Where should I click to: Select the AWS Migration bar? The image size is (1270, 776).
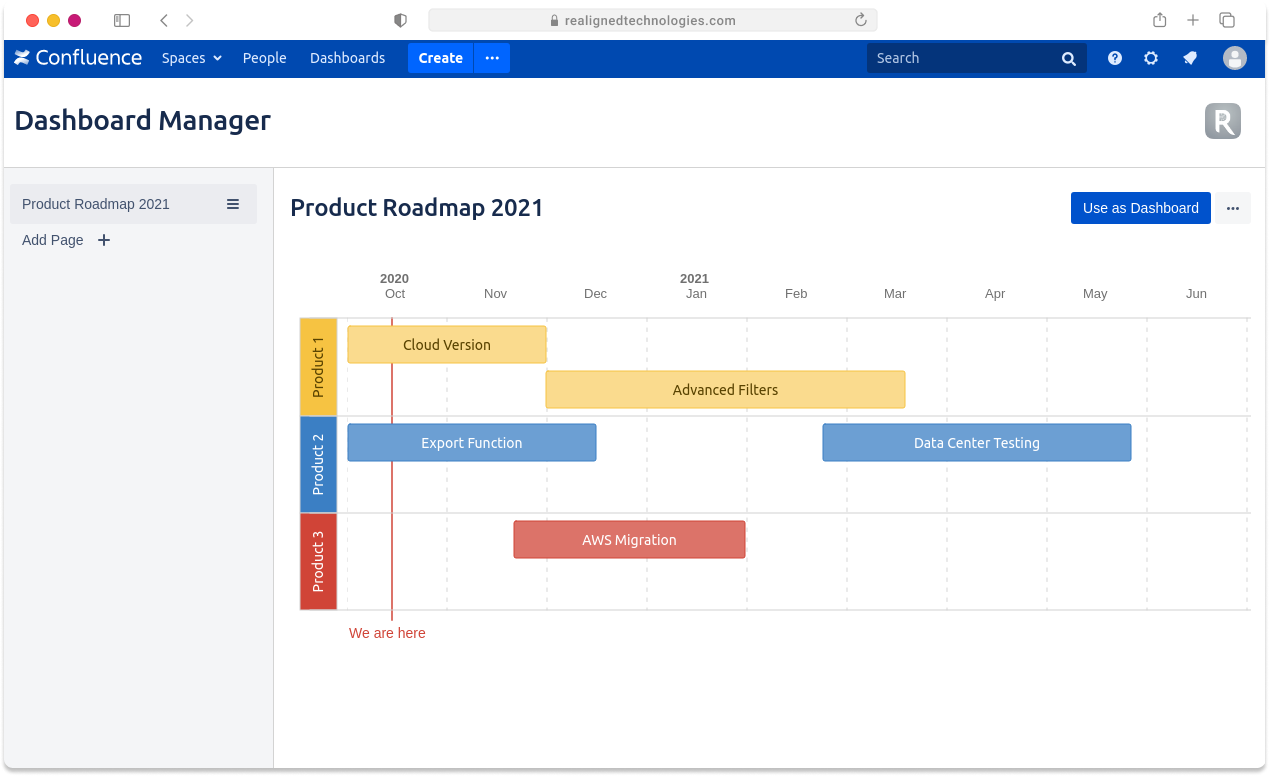pos(629,539)
